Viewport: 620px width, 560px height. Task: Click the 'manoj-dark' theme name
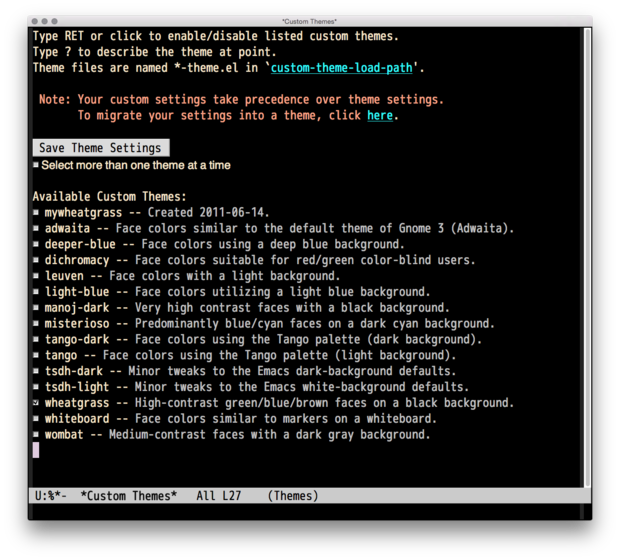(77, 308)
